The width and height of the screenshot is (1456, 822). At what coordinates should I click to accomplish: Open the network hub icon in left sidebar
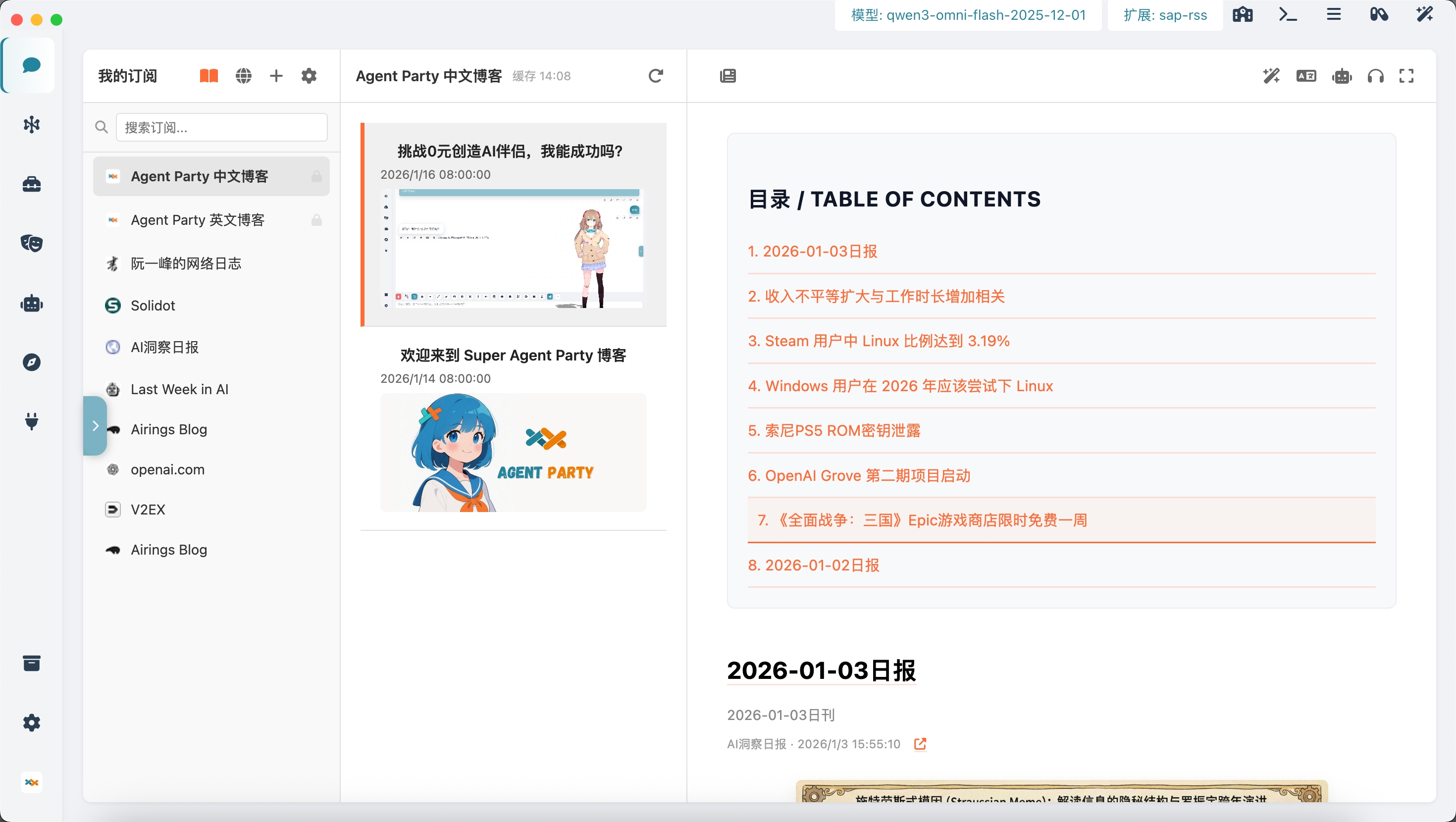pyautogui.click(x=32, y=124)
